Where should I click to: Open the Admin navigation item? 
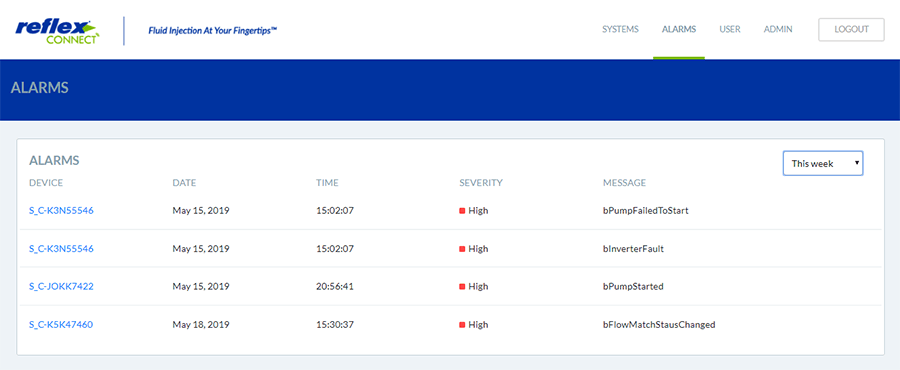click(x=778, y=29)
